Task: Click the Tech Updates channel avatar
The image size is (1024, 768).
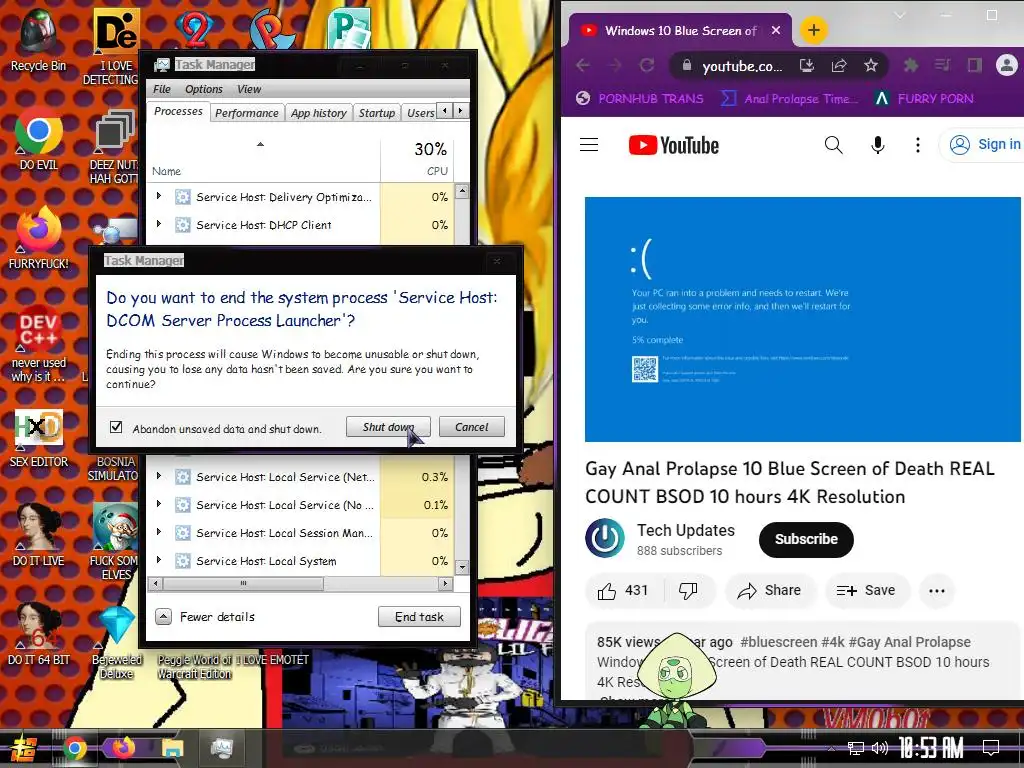Action: (x=605, y=538)
